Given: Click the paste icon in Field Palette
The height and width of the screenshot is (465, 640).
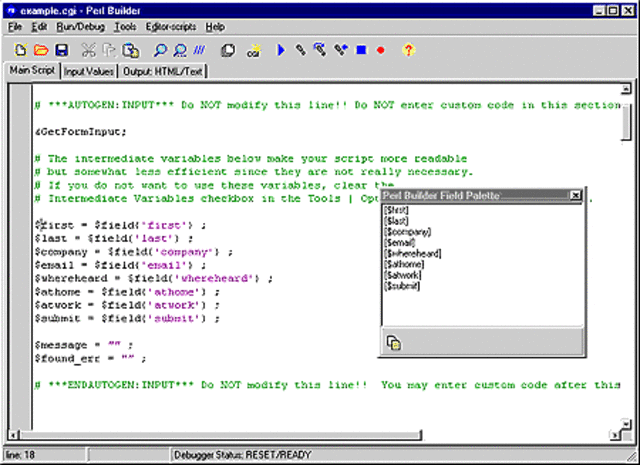Looking at the screenshot, I should (393, 343).
